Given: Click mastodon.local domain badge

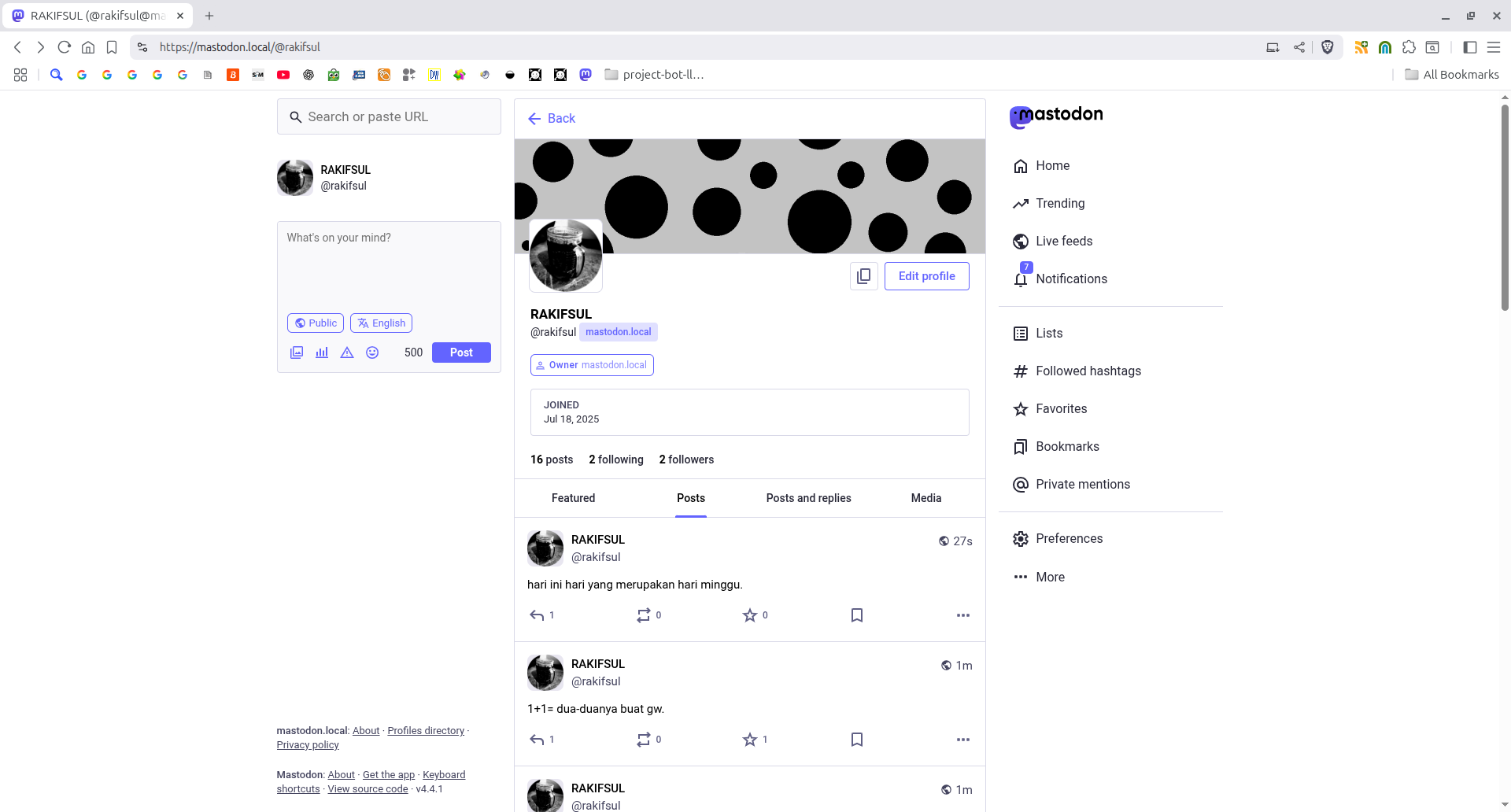Looking at the screenshot, I should click(619, 332).
